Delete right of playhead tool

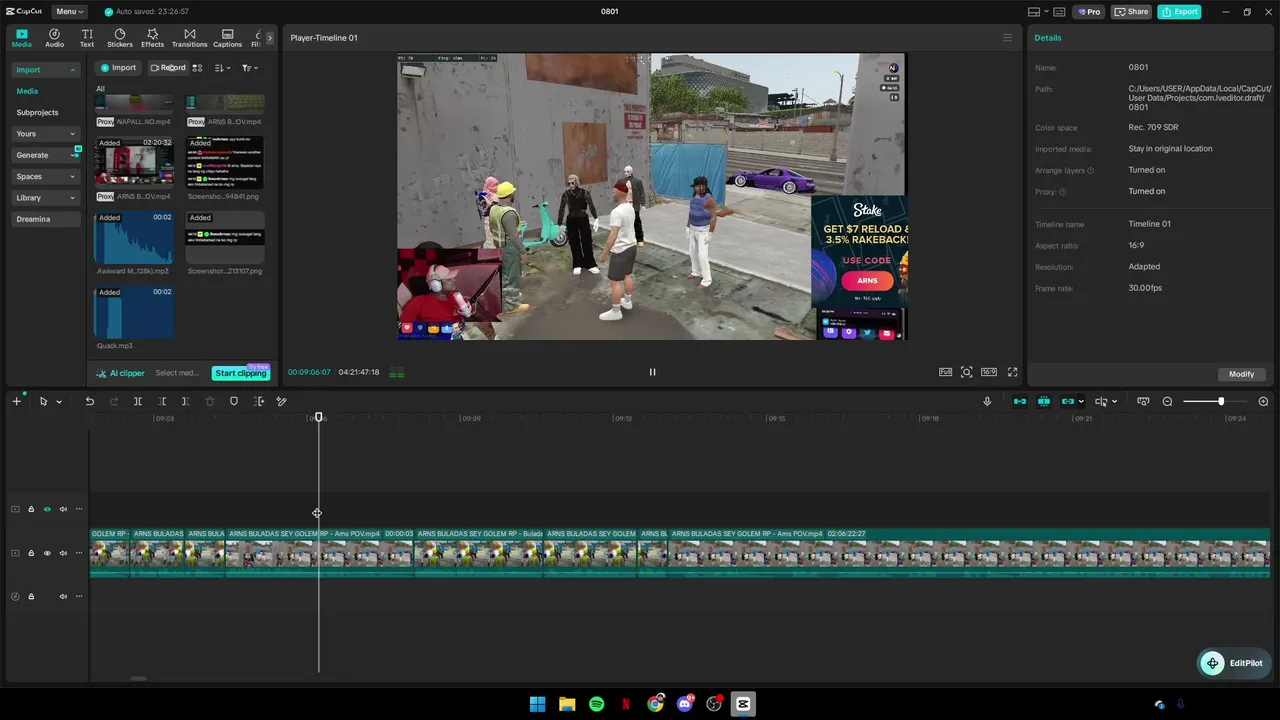click(x=185, y=401)
